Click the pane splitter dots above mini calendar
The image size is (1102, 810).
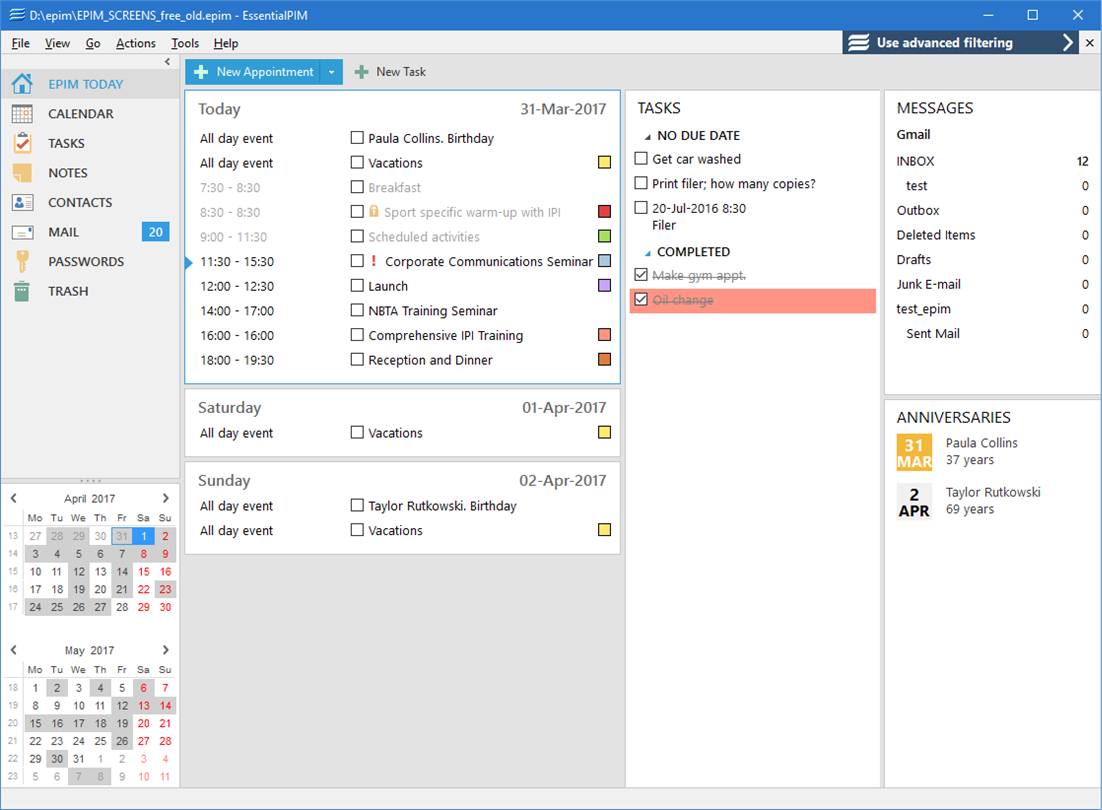pyautogui.click(x=91, y=481)
